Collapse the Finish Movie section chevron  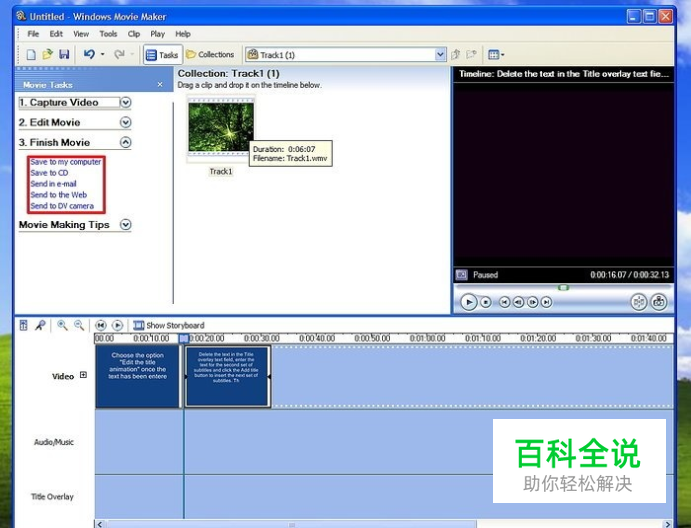[126, 142]
